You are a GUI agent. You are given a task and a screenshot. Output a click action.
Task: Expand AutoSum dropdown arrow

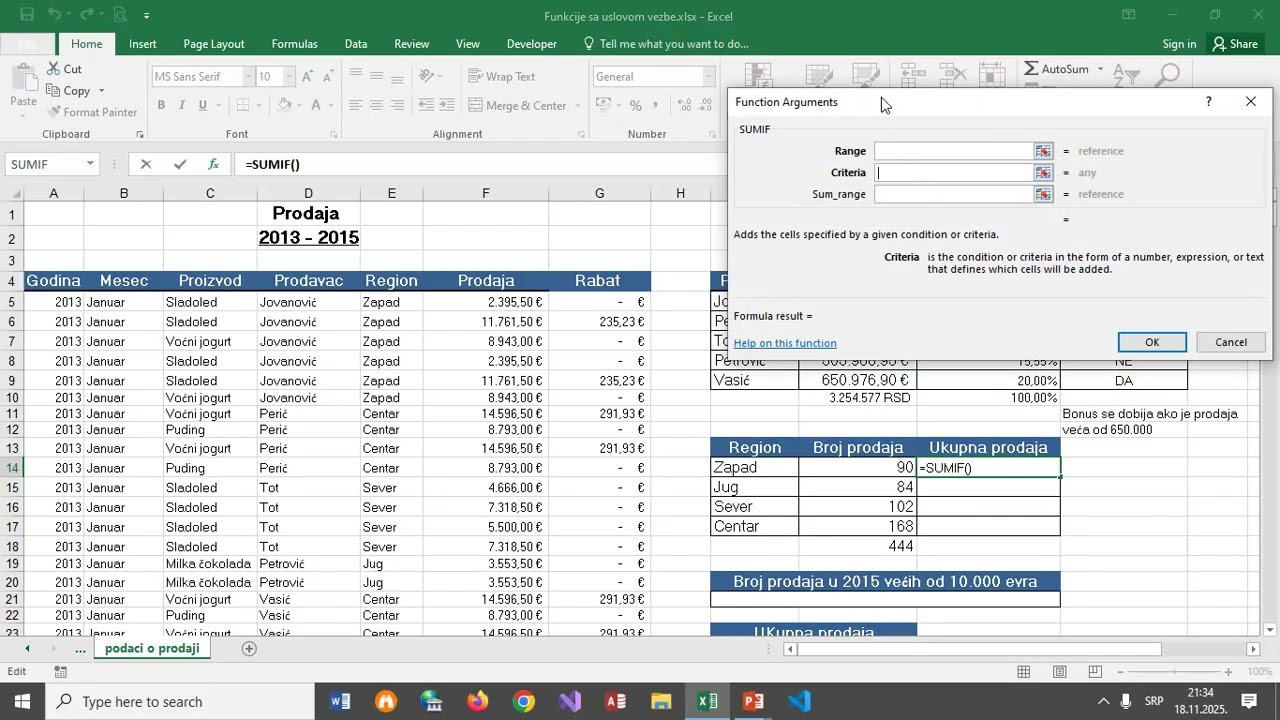pos(1100,69)
